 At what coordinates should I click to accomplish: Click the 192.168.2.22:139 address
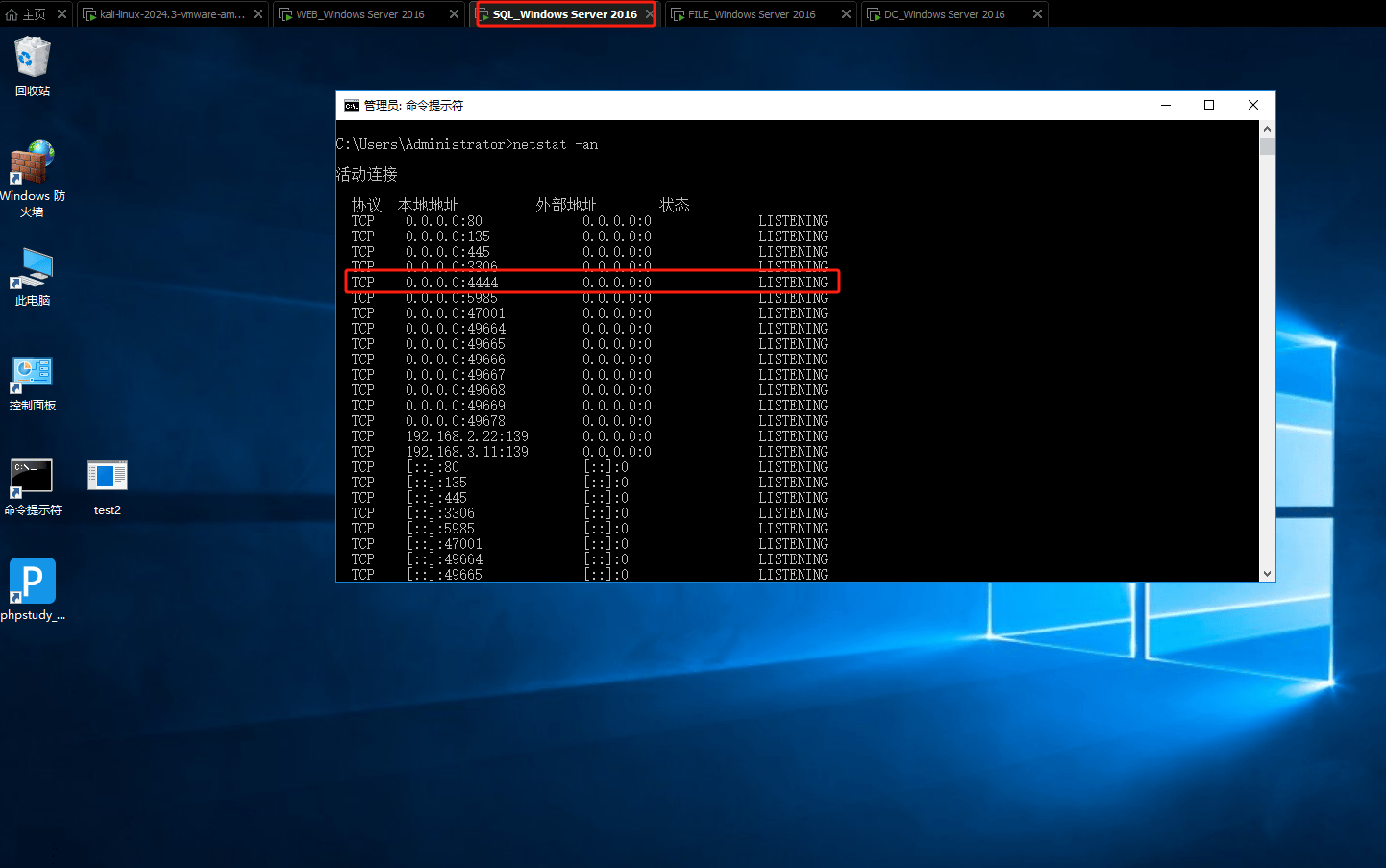tap(467, 436)
